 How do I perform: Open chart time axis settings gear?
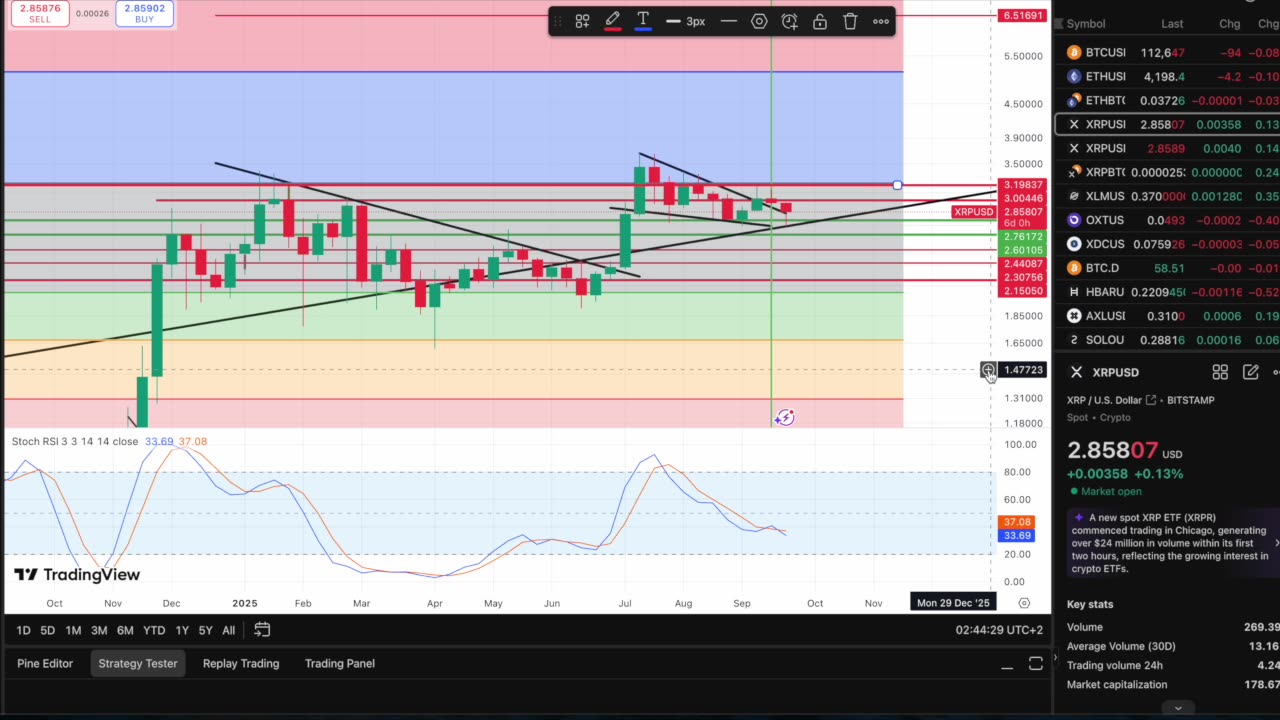[1024, 603]
